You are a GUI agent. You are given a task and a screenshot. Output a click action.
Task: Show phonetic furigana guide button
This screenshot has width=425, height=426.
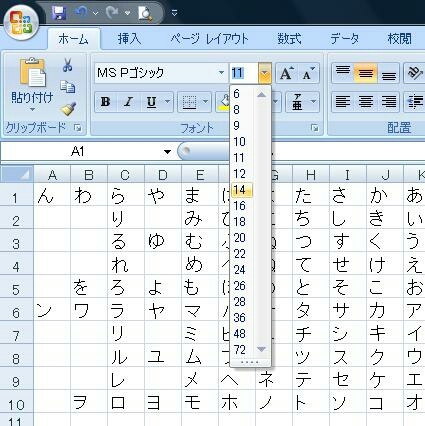(x=297, y=102)
